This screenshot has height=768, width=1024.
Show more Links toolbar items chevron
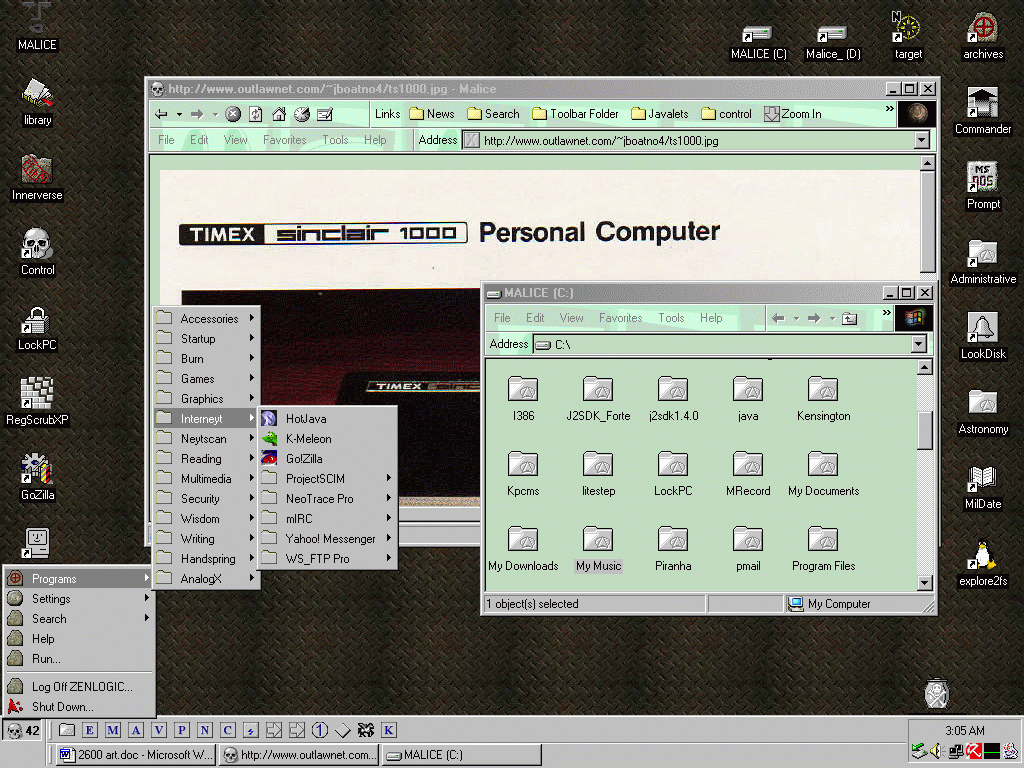889,109
